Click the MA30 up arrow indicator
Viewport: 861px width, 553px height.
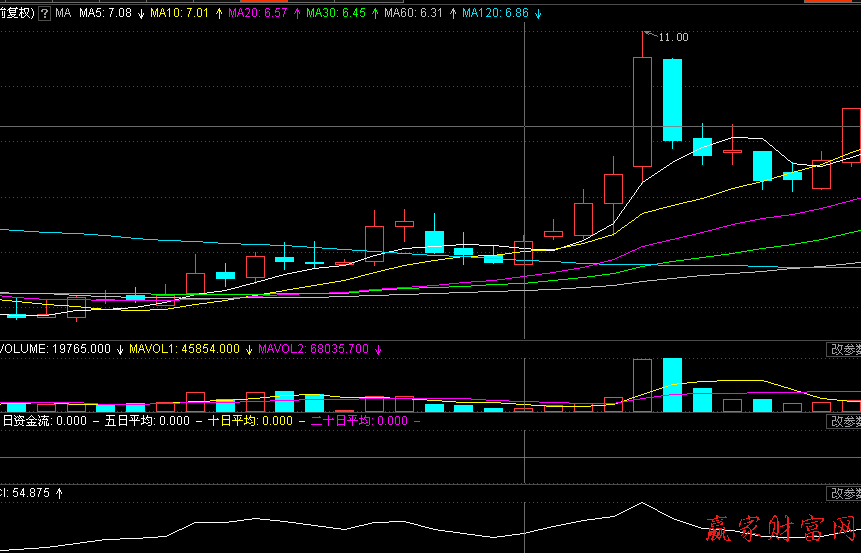click(x=374, y=13)
